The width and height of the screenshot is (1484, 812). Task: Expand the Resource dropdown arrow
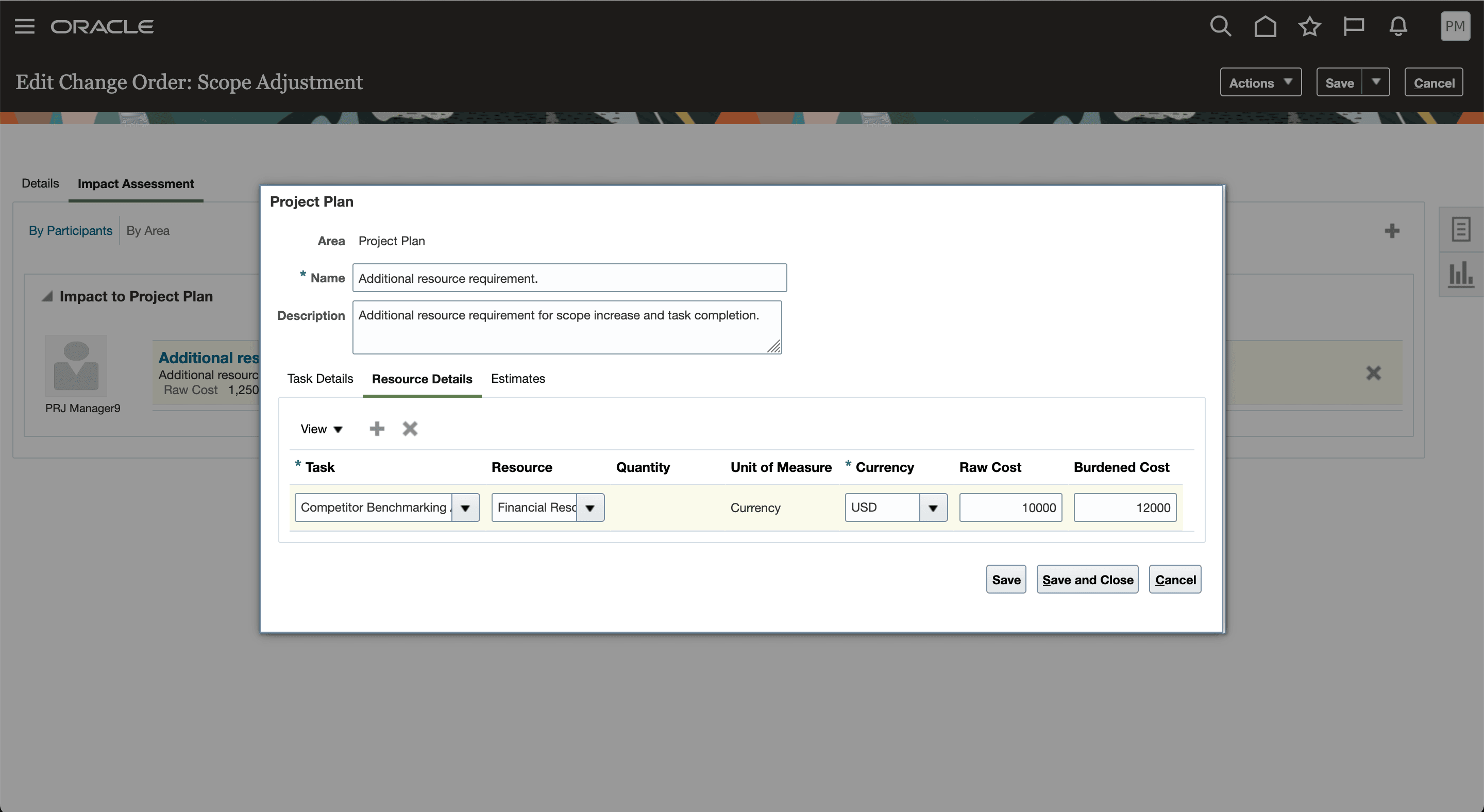590,508
